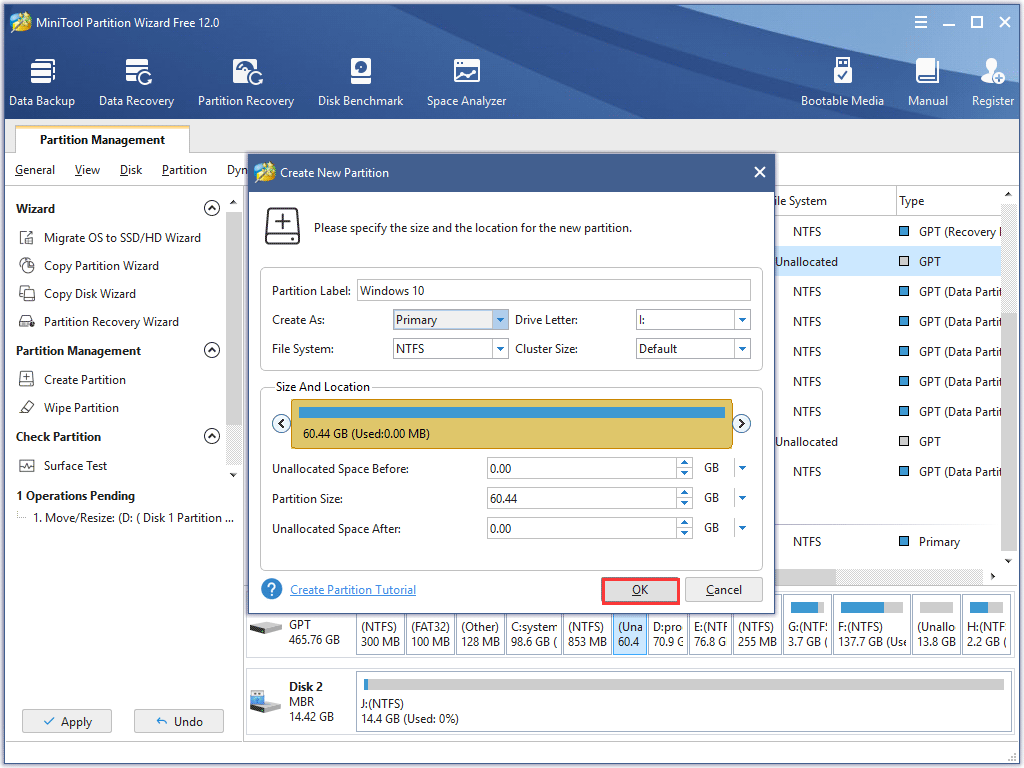The image size is (1024, 768).
Task: Collapse the Wizard section
Action: pos(212,208)
